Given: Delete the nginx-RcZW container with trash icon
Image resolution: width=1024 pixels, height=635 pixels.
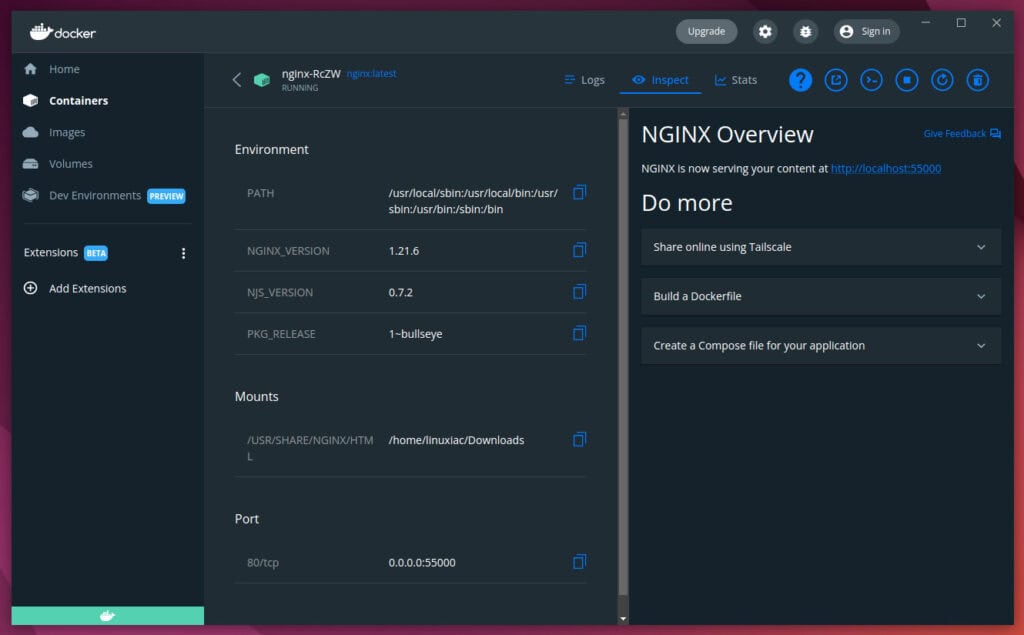Looking at the screenshot, I should [x=978, y=80].
